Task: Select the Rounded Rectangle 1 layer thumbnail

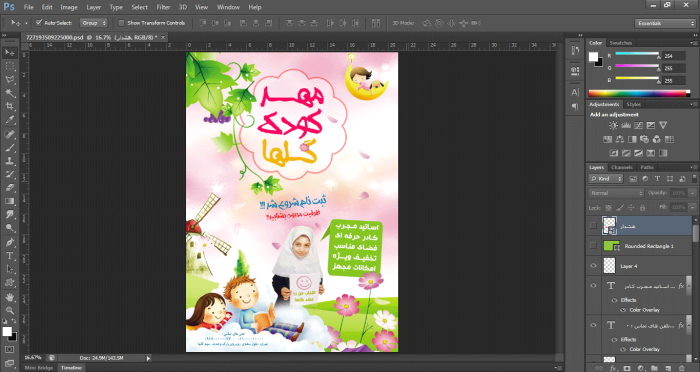Action: pyautogui.click(x=611, y=246)
